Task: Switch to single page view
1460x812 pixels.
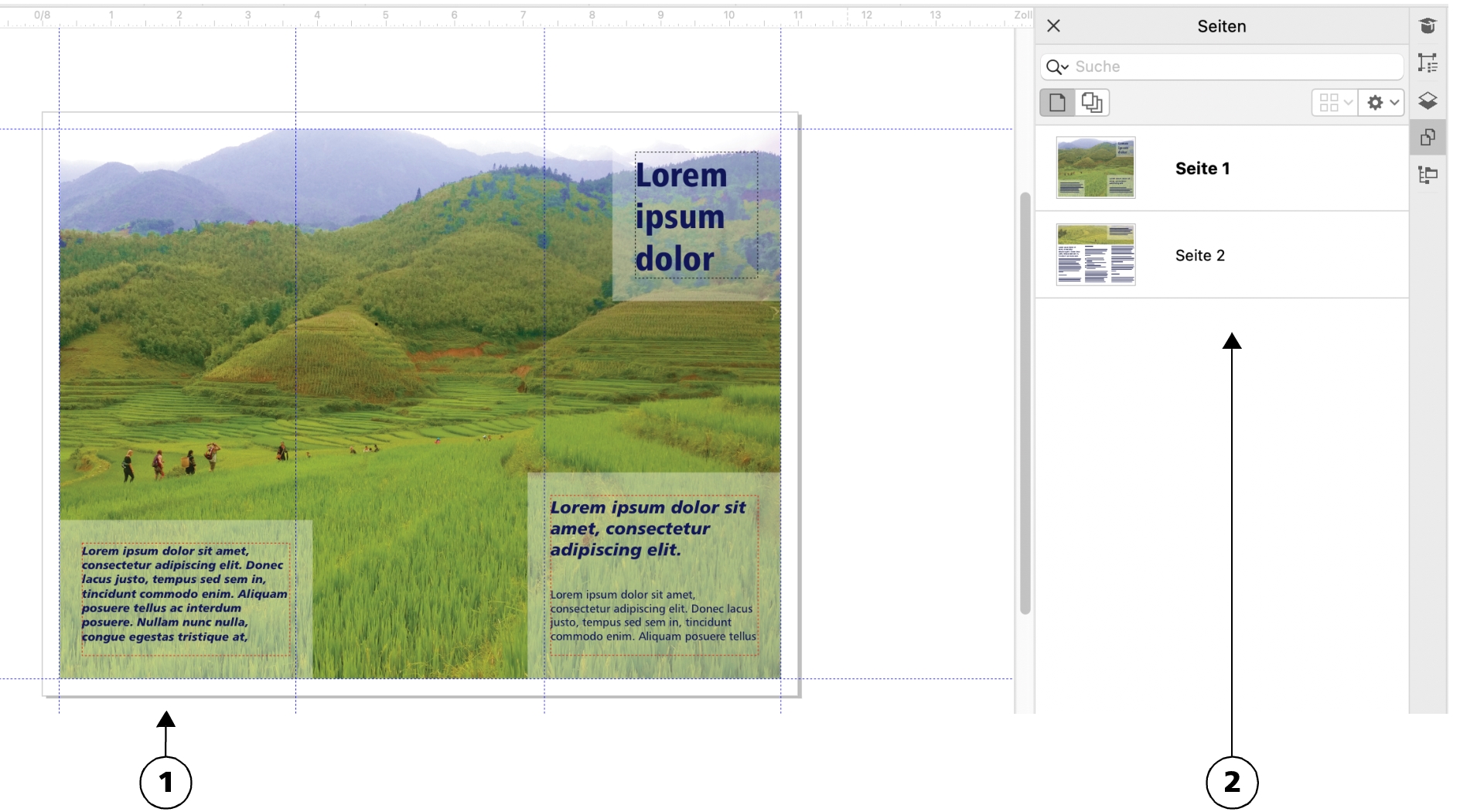Action: [x=1057, y=103]
